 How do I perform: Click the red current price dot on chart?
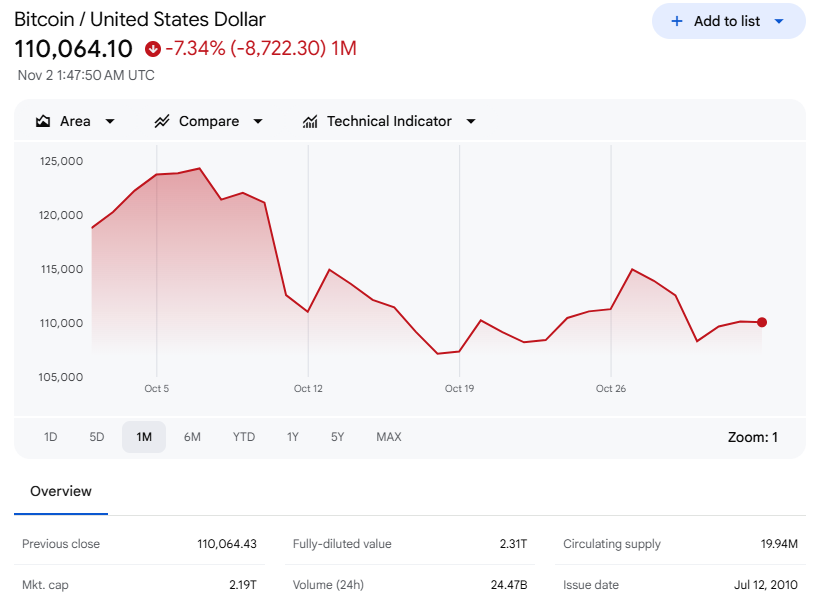click(762, 323)
